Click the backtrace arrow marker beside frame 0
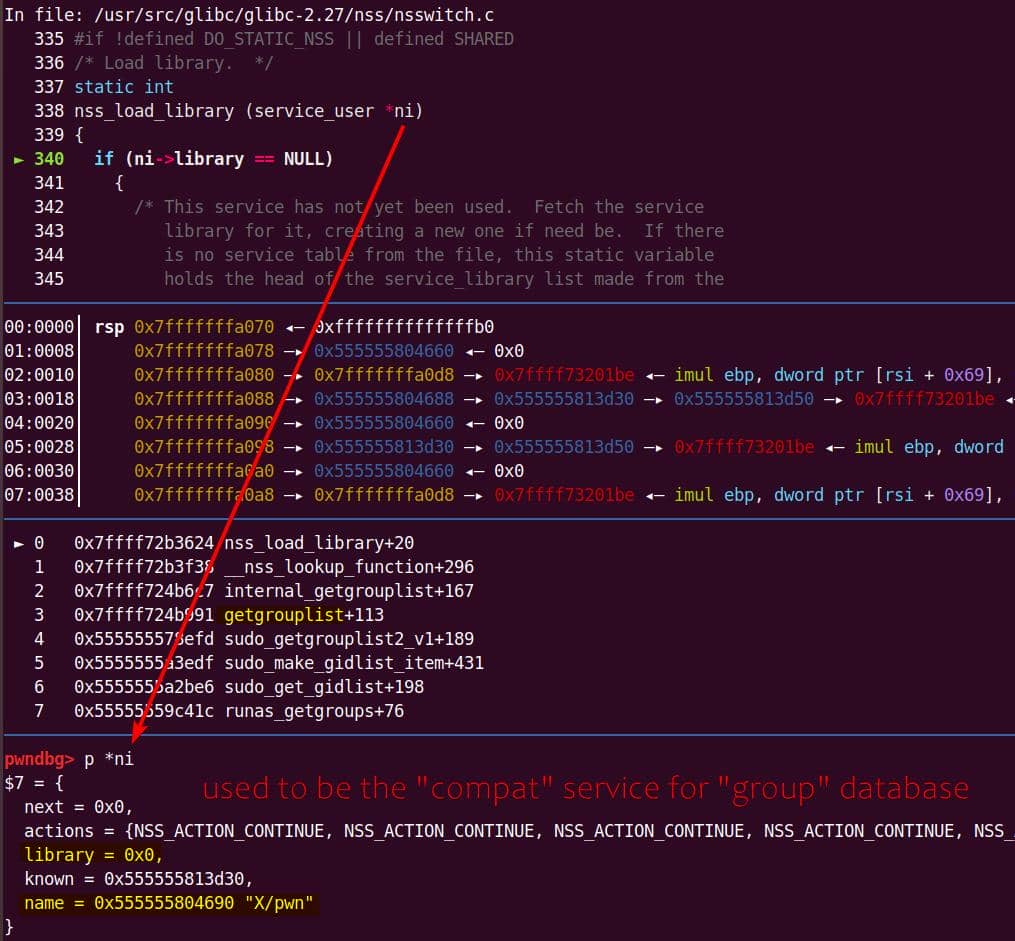This screenshot has height=941, width=1015. click(x=19, y=544)
